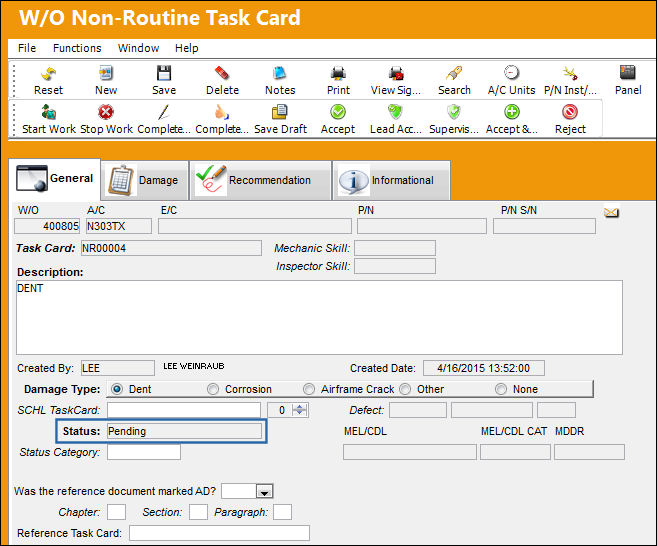Click the A/C field N303TX
657x546 pixels.
coord(119,226)
